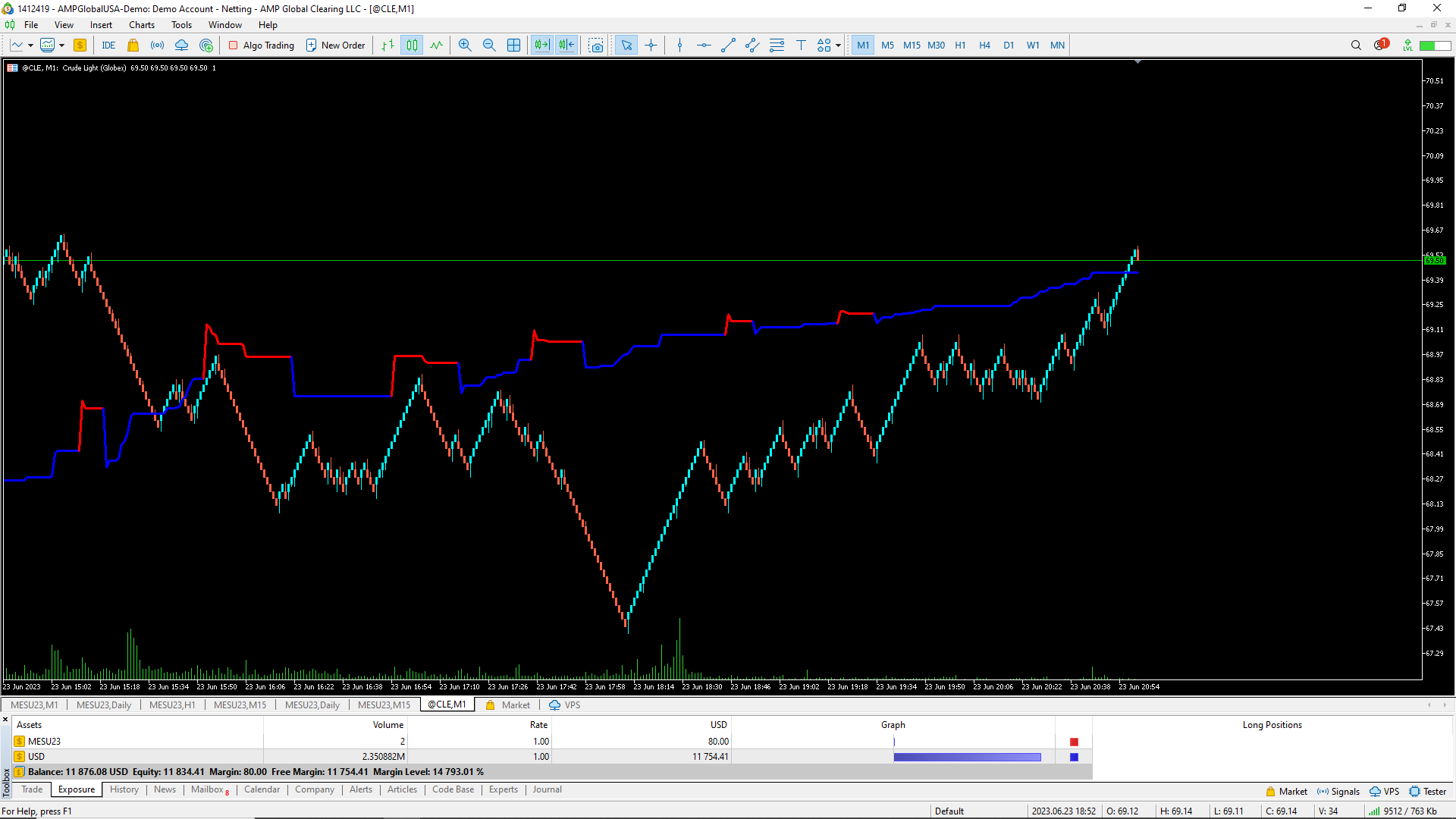Select the Crosshair tool
The width and height of the screenshot is (1456, 819).
click(x=651, y=45)
